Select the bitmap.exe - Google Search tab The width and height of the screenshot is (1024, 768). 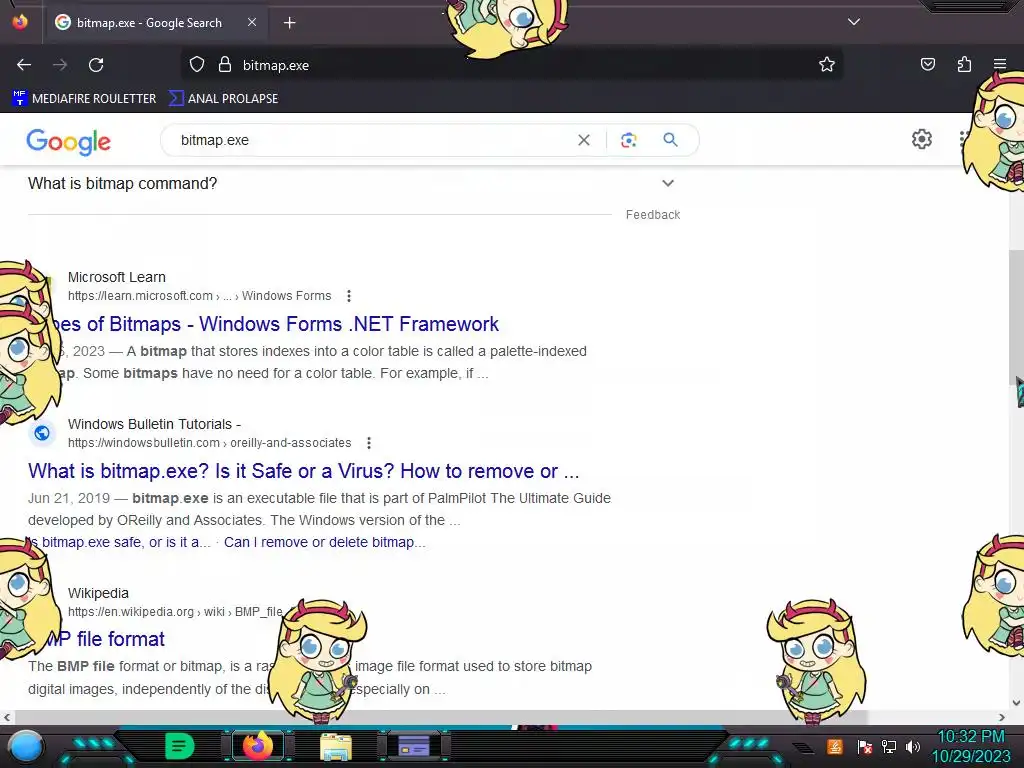pyautogui.click(x=157, y=23)
